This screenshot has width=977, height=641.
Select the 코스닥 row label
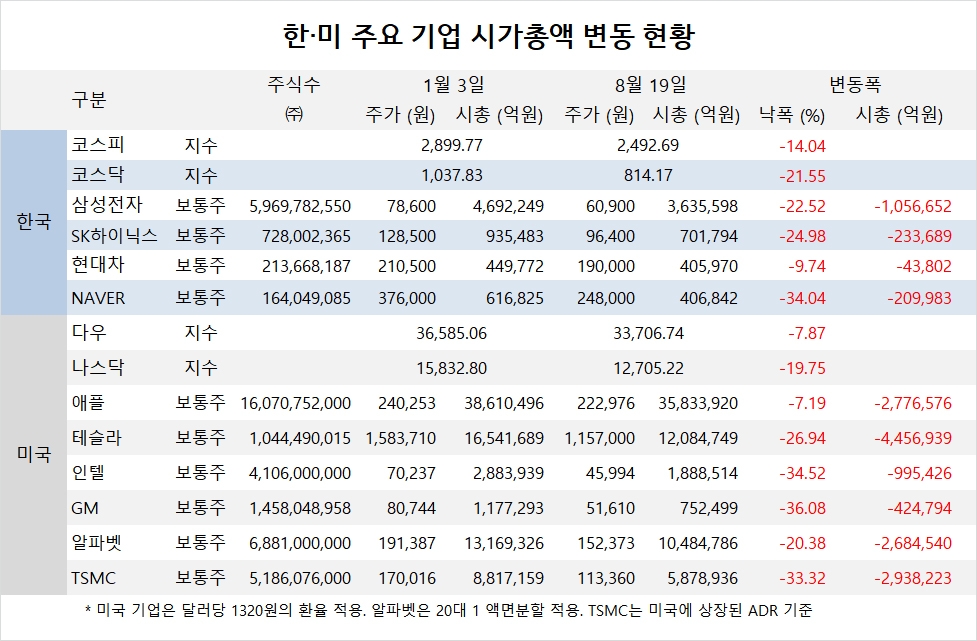(x=98, y=174)
